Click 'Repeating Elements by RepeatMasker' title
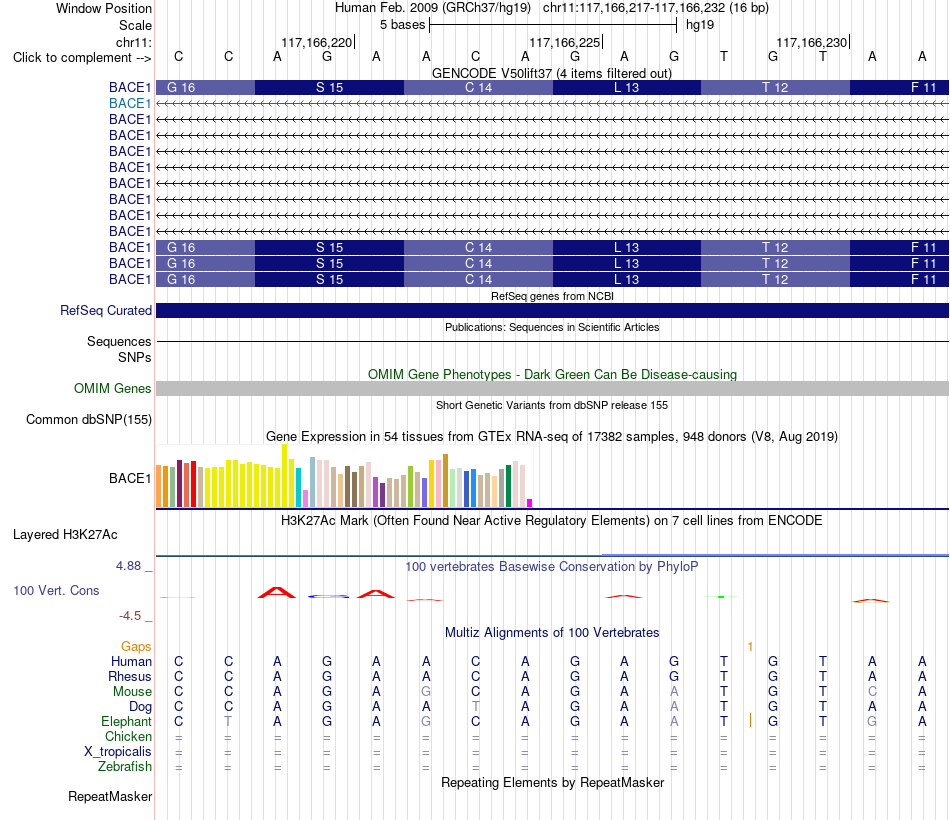This screenshot has width=950, height=820. (552, 782)
